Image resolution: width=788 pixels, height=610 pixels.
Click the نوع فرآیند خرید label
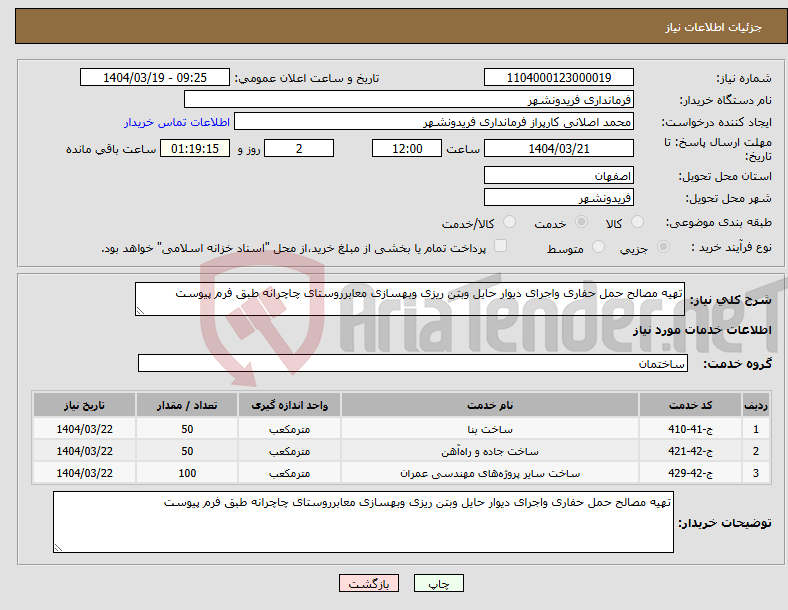732,247
